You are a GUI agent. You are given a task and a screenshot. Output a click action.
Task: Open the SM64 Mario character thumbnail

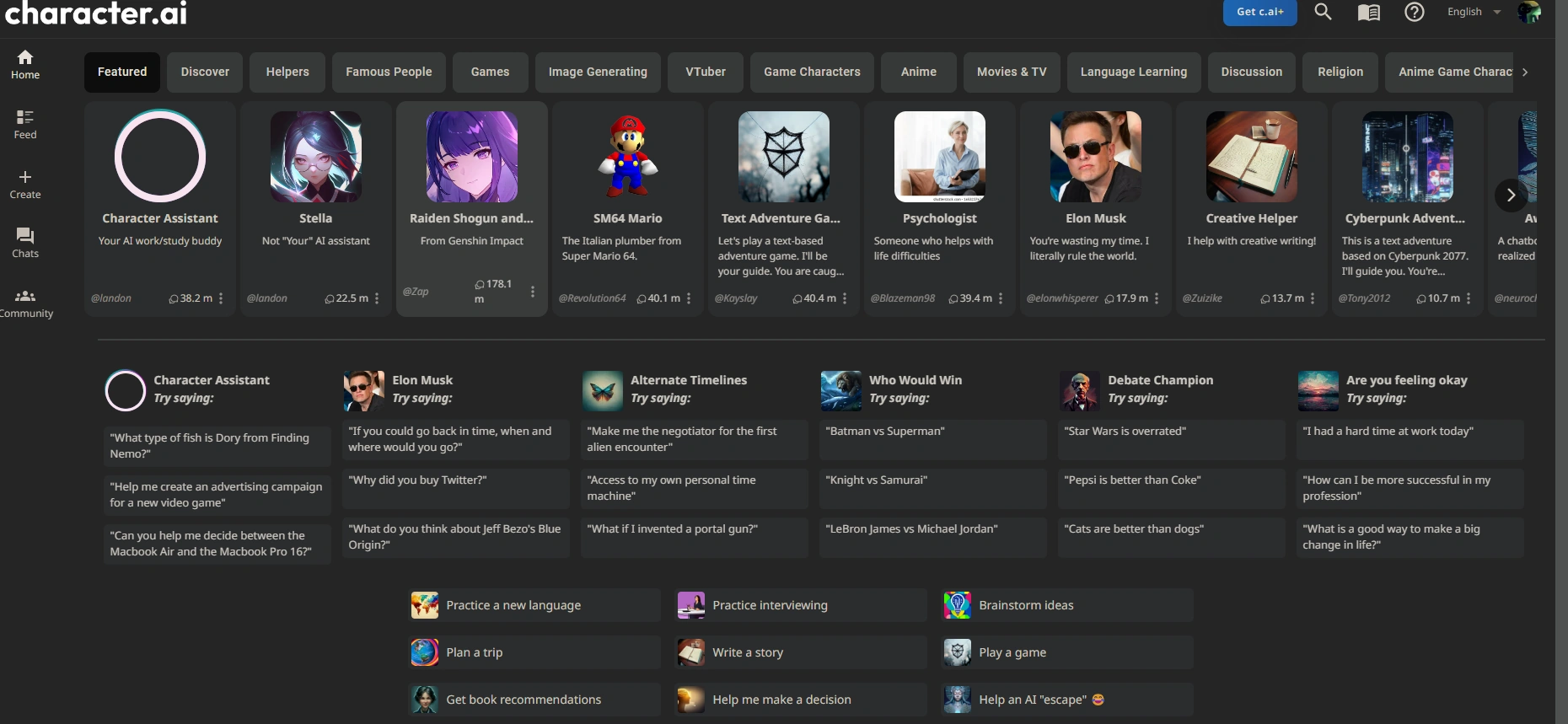click(x=628, y=157)
